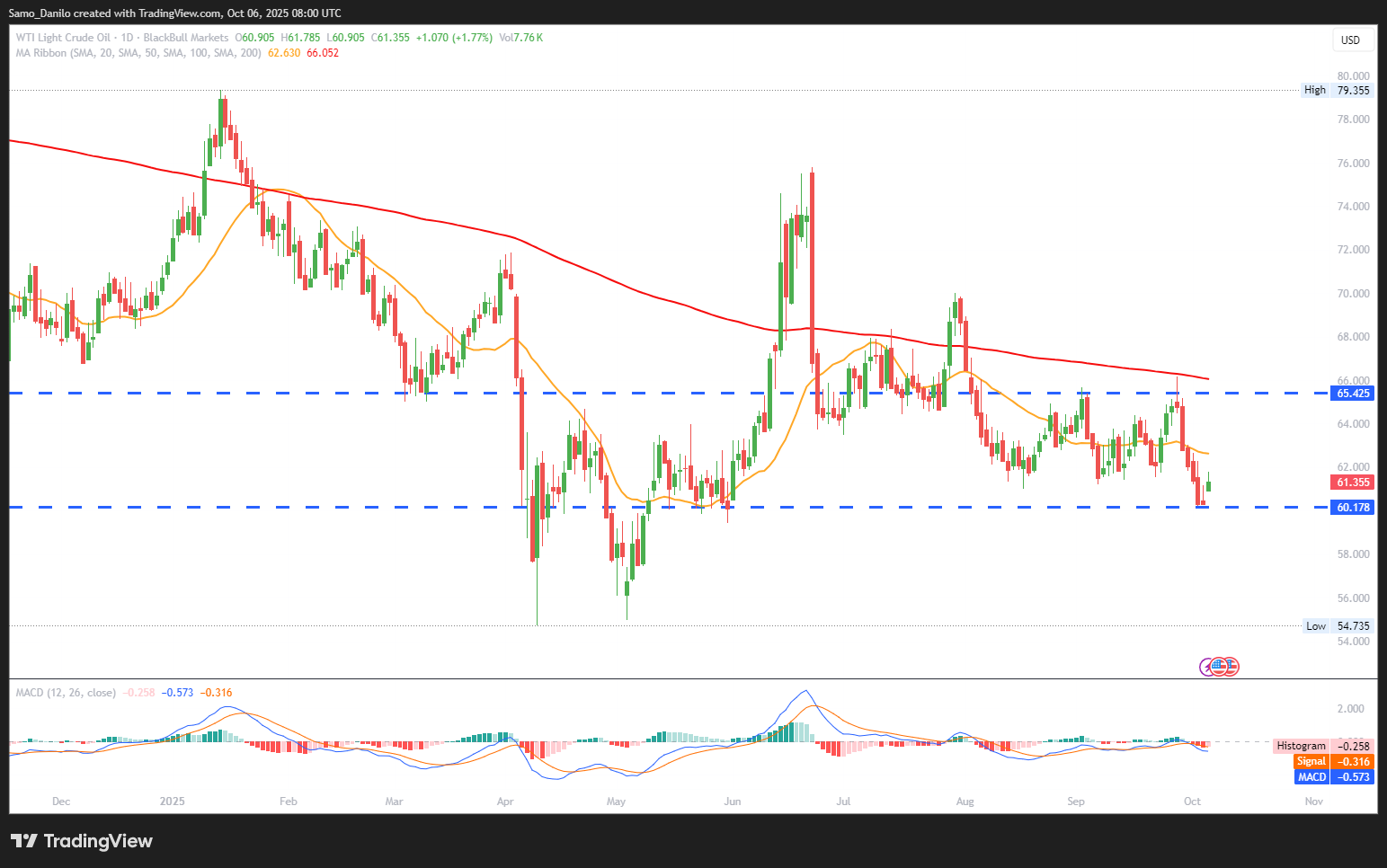Click the 2025 label on time axis
This screenshot has width=1387, height=868.
coord(172,802)
